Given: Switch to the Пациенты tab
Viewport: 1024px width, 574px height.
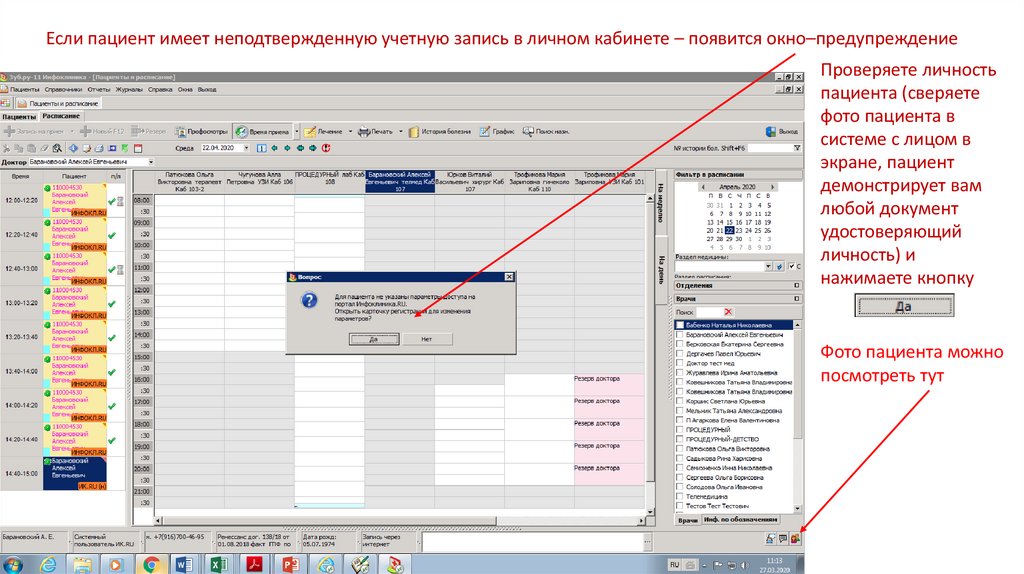Looking at the screenshot, I should (19, 117).
